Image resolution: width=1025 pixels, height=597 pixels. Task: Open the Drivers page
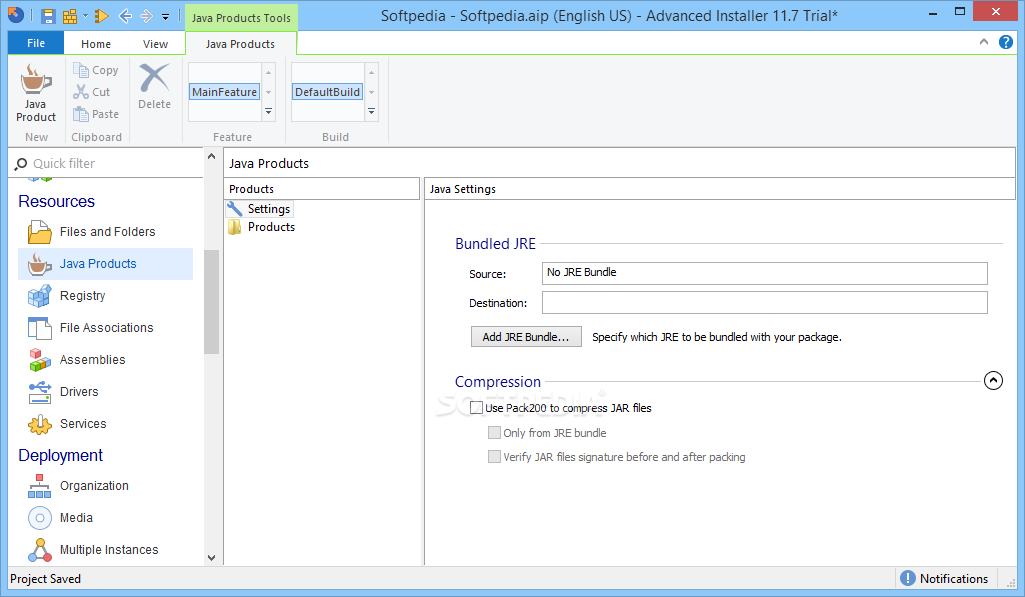click(x=106, y=392)
